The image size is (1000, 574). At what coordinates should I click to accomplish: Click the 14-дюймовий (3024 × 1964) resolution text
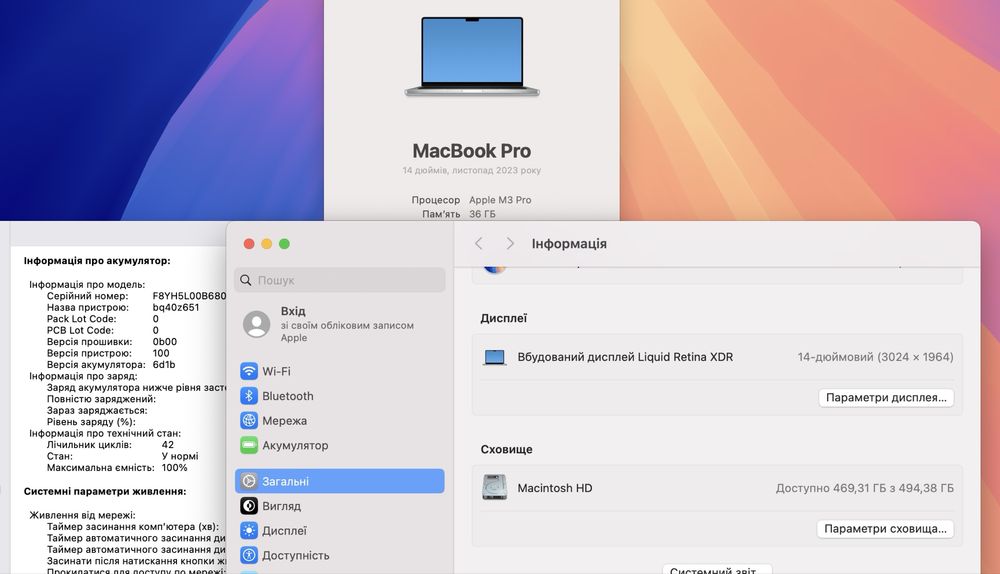click(875, 357)
